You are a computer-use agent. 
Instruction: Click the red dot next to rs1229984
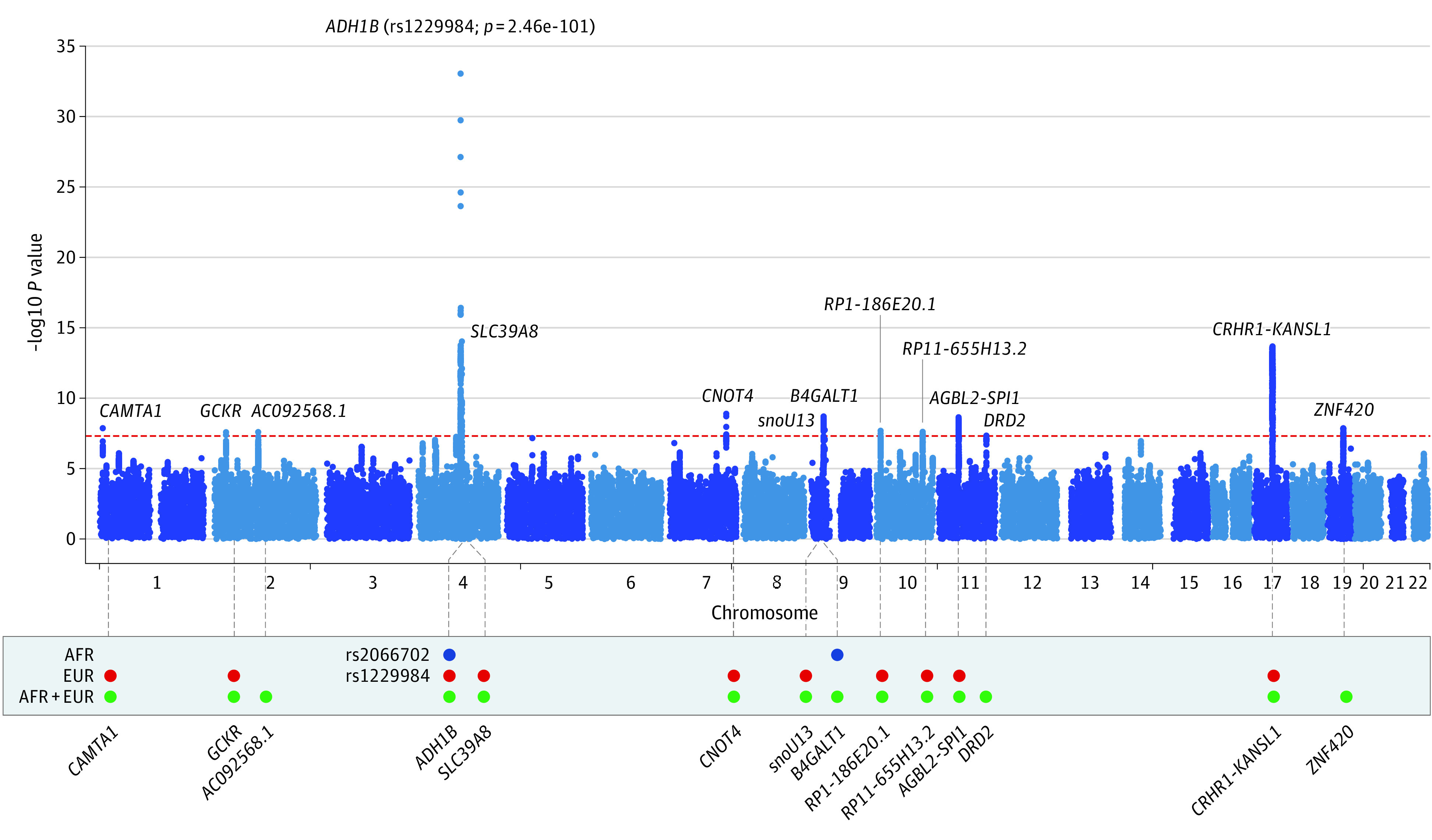click(x=450, y=676)
